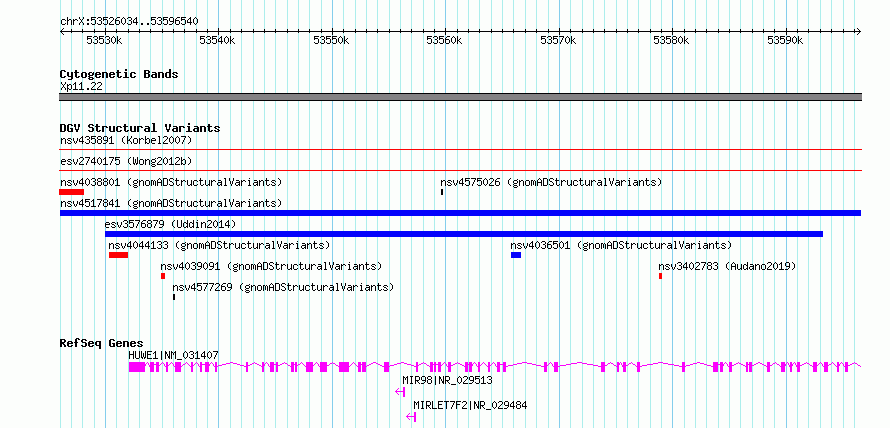Click the 53570k ruler tick label
The height and width of the screenshot is (428, 890).
559,41
